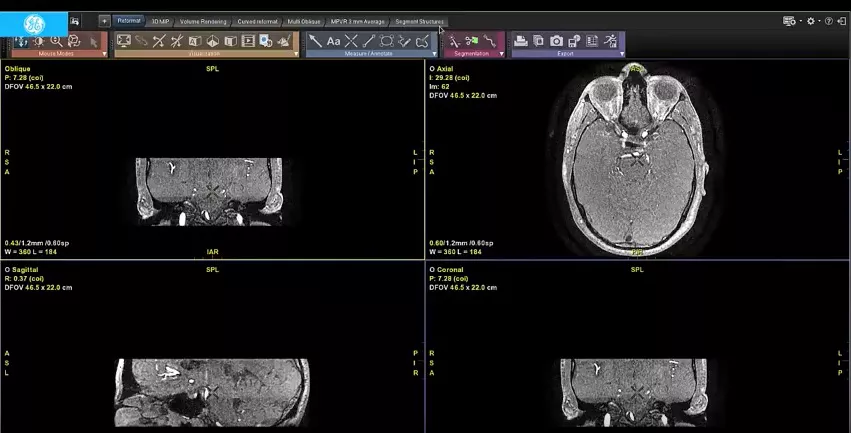The height and width of the screenshot is (433, 851).
Task: Select the straight line distance measure tool
Action: click(x=369, y=41)
